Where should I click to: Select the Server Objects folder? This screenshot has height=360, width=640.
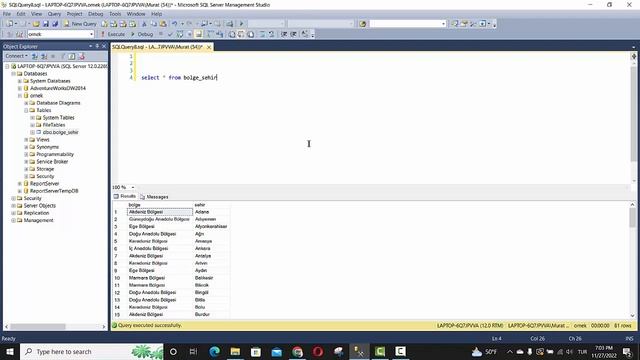pos(40,206)
